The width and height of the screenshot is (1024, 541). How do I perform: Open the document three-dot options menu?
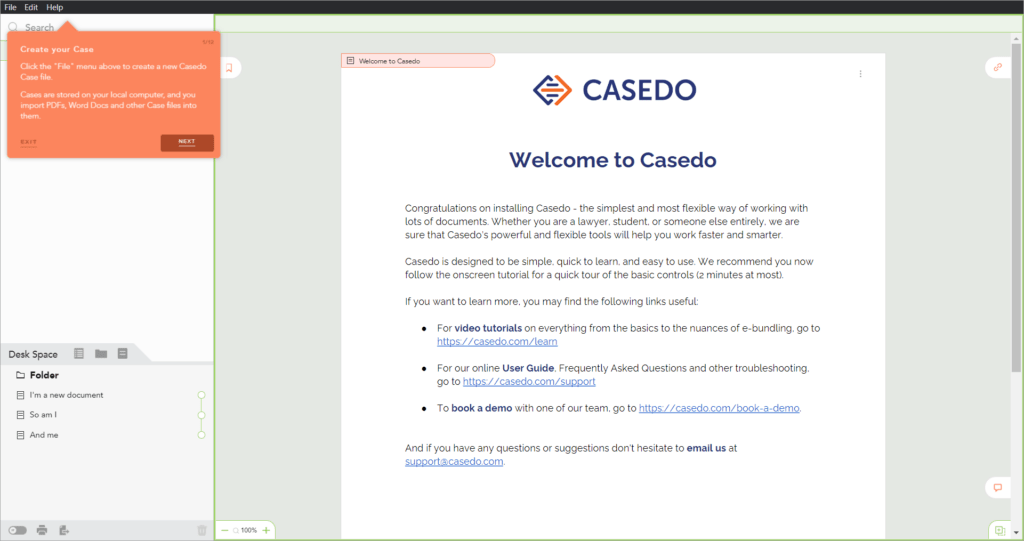click(860, 74)
